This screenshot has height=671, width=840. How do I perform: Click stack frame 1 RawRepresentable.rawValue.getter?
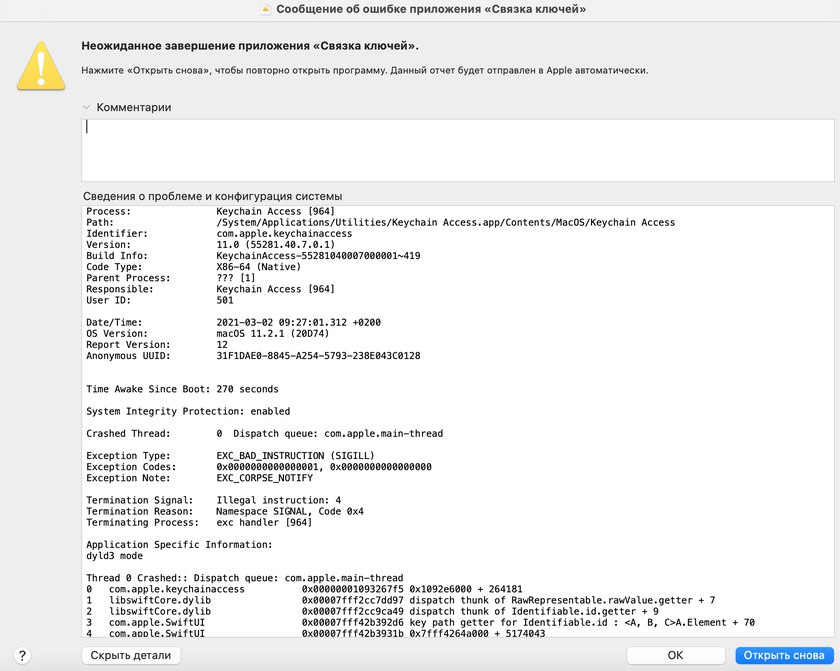click(x=401, y=600)
